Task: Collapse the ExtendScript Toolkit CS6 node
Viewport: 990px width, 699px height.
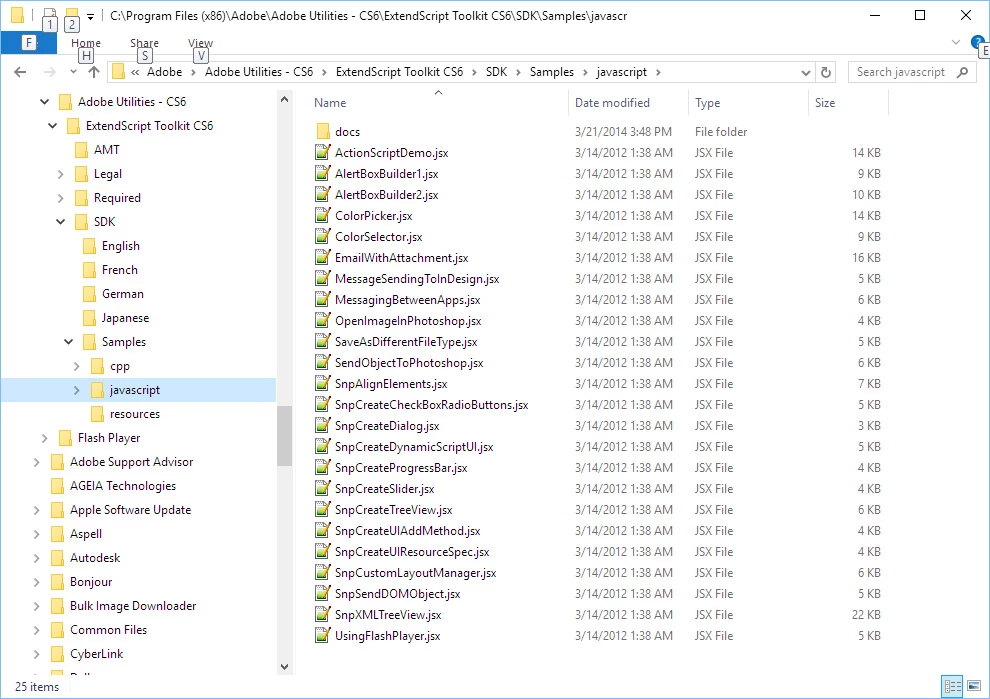Action: click(52, 126)
